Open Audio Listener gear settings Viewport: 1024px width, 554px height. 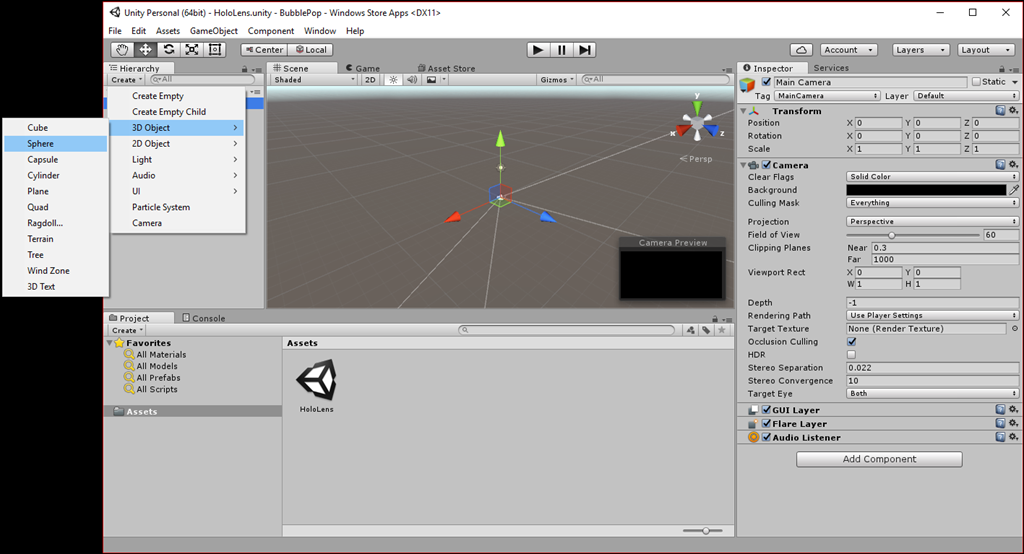click(1013, 437)
